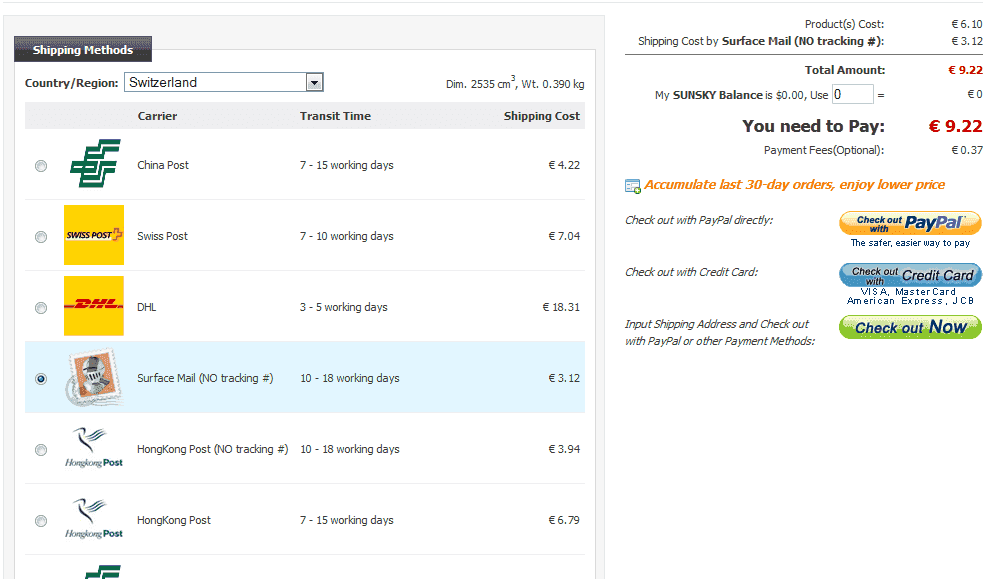Screen dimensions: 1002x579
Task: Click the Check out Now button
Action: [910, 327]
